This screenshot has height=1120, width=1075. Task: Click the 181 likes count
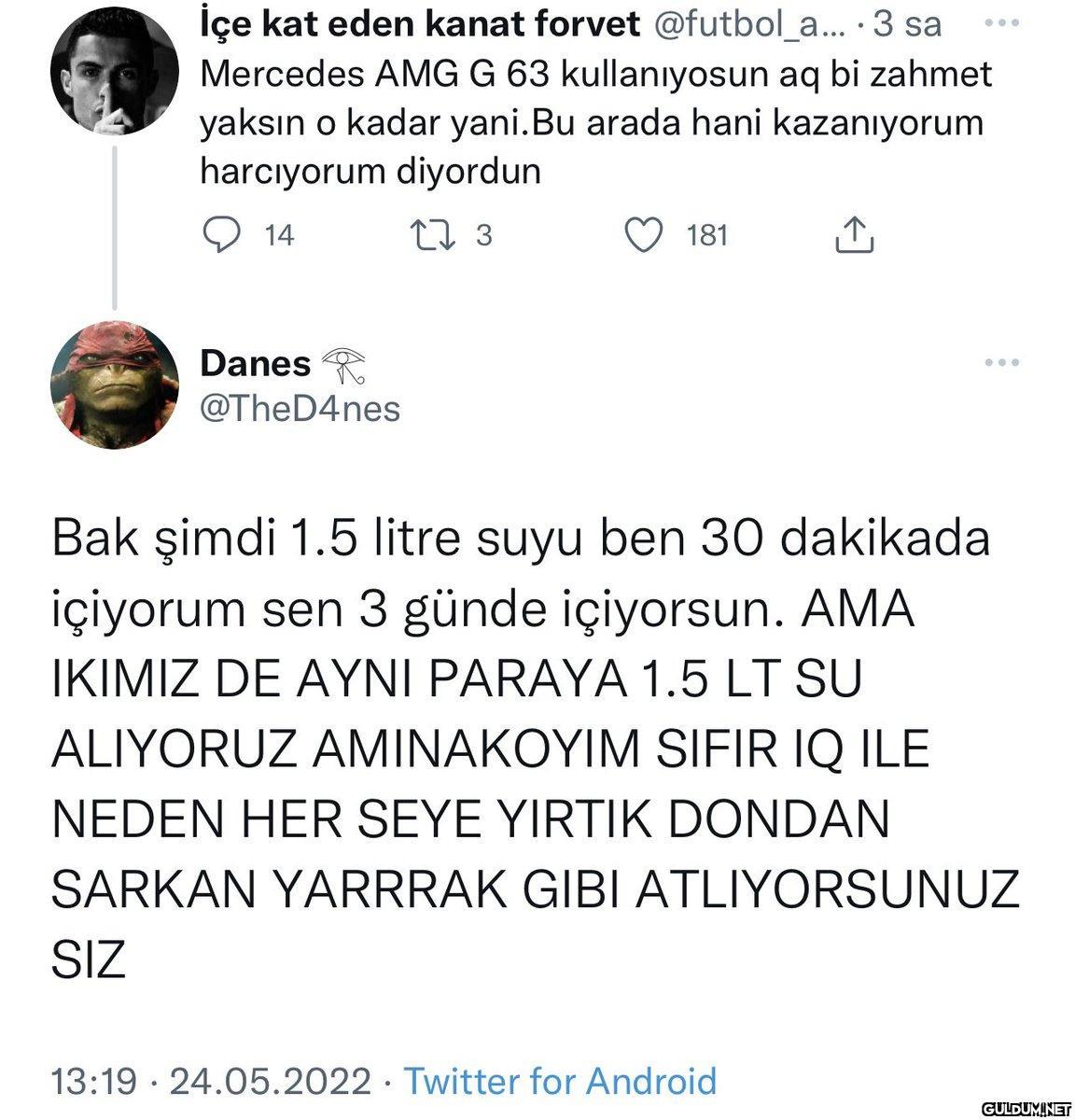707,235
